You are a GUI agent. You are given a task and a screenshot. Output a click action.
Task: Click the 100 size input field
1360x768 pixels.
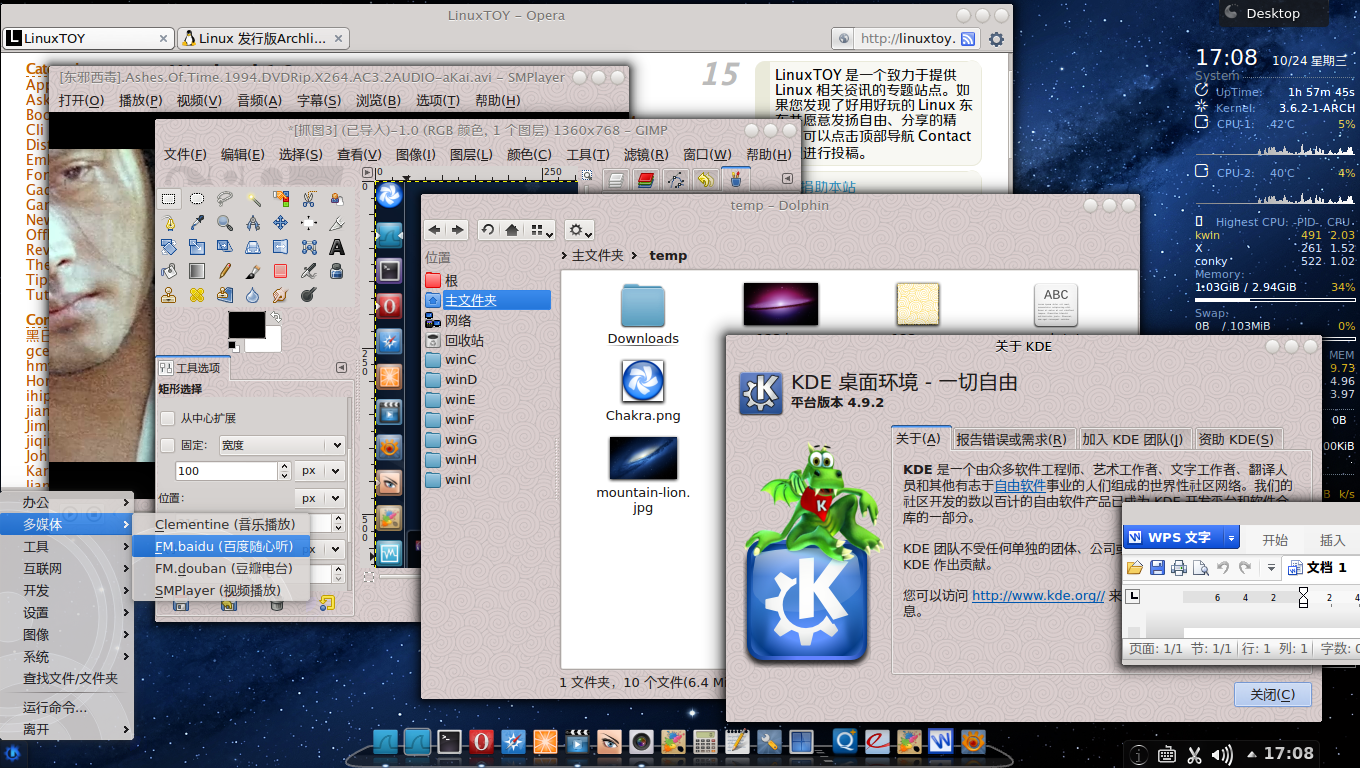[226, 470]
